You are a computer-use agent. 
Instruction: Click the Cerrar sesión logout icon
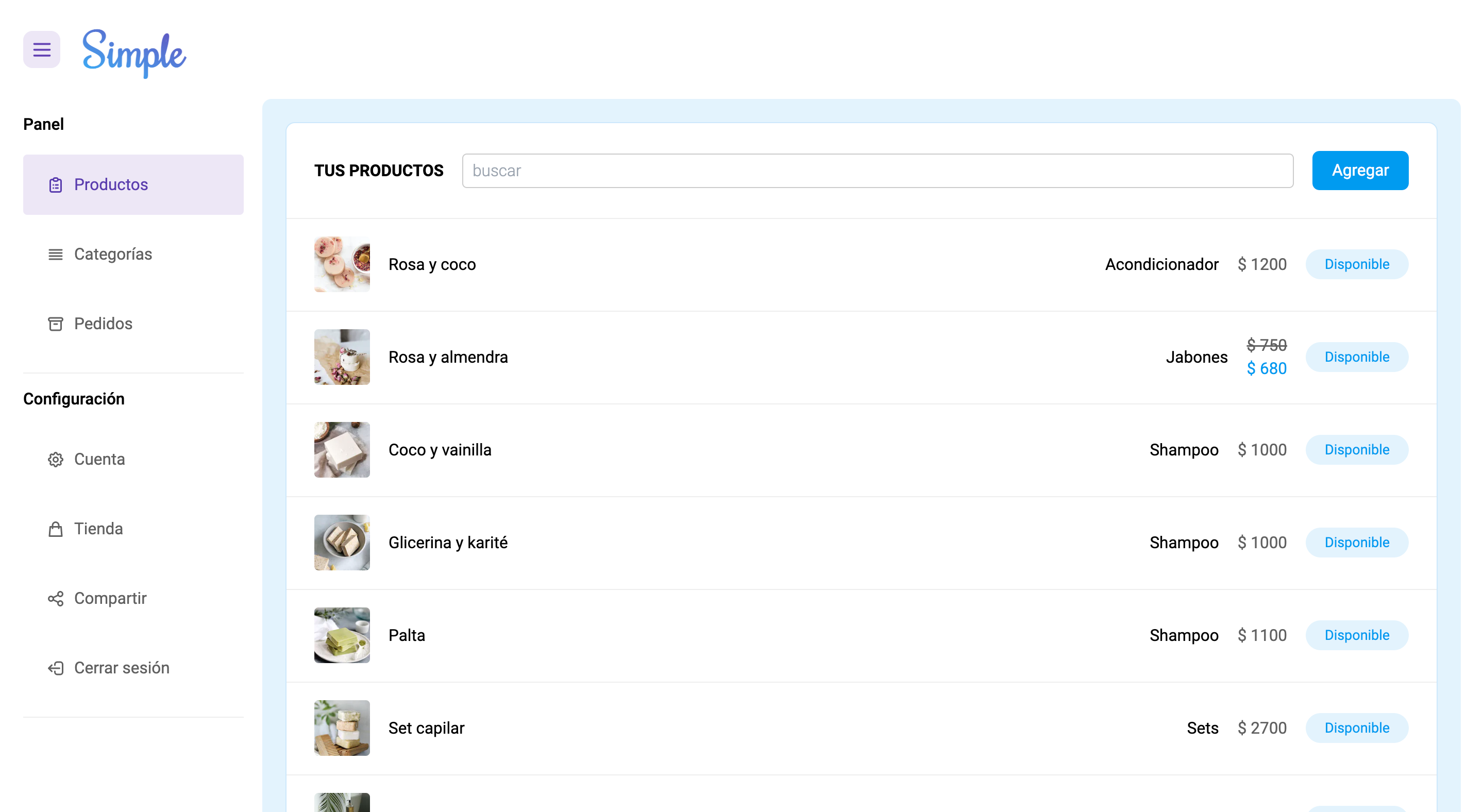[55, 668]
